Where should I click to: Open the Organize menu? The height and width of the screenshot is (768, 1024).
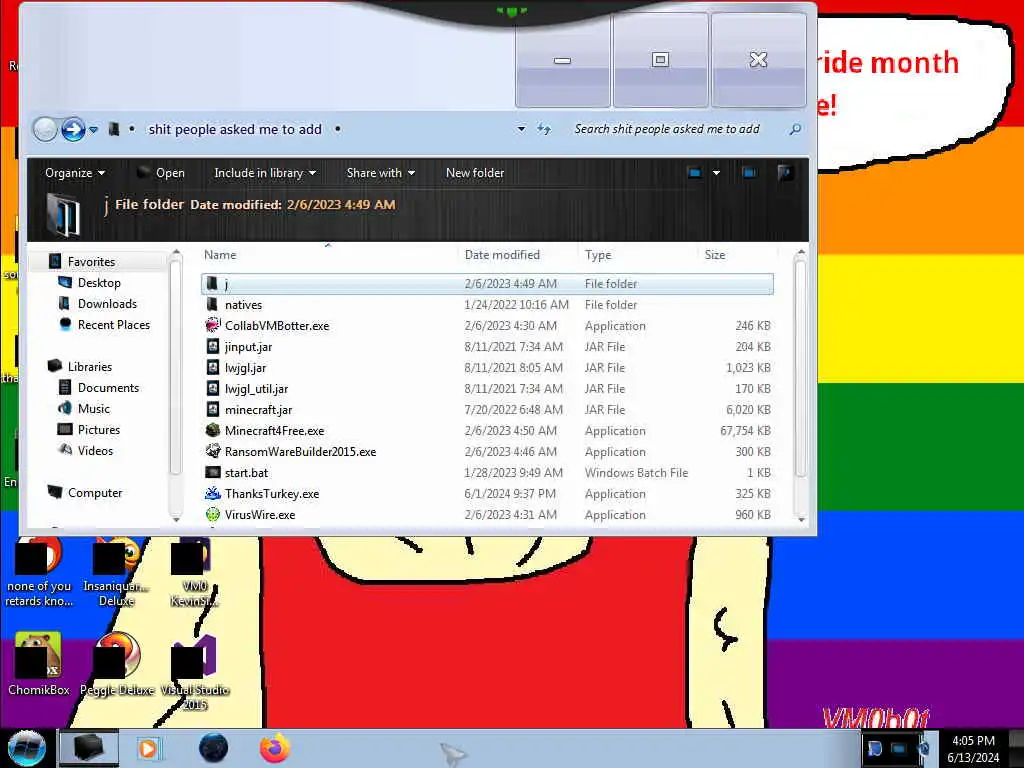tap(74, 173)
